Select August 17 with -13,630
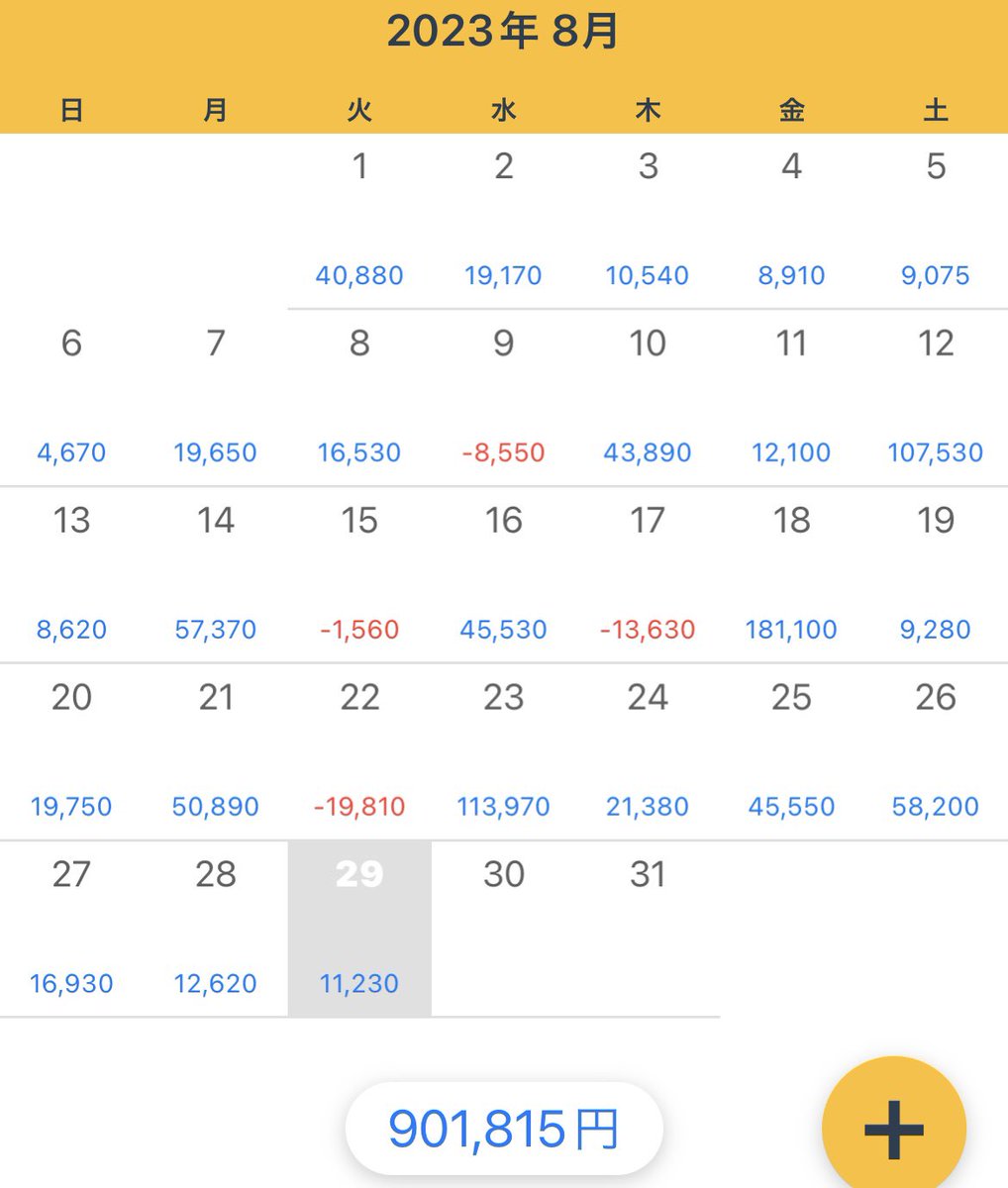Screen dimensions: 1008x1188 coord(648,574)
